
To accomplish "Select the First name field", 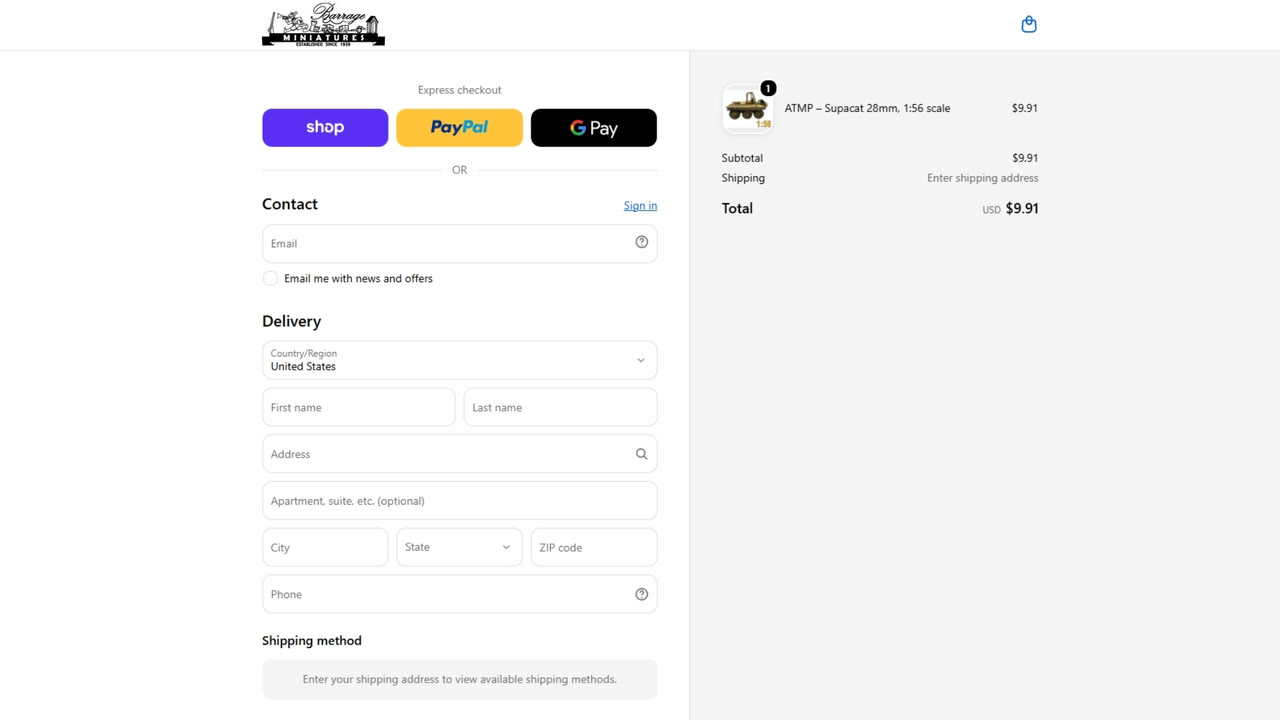I will 358,407.
